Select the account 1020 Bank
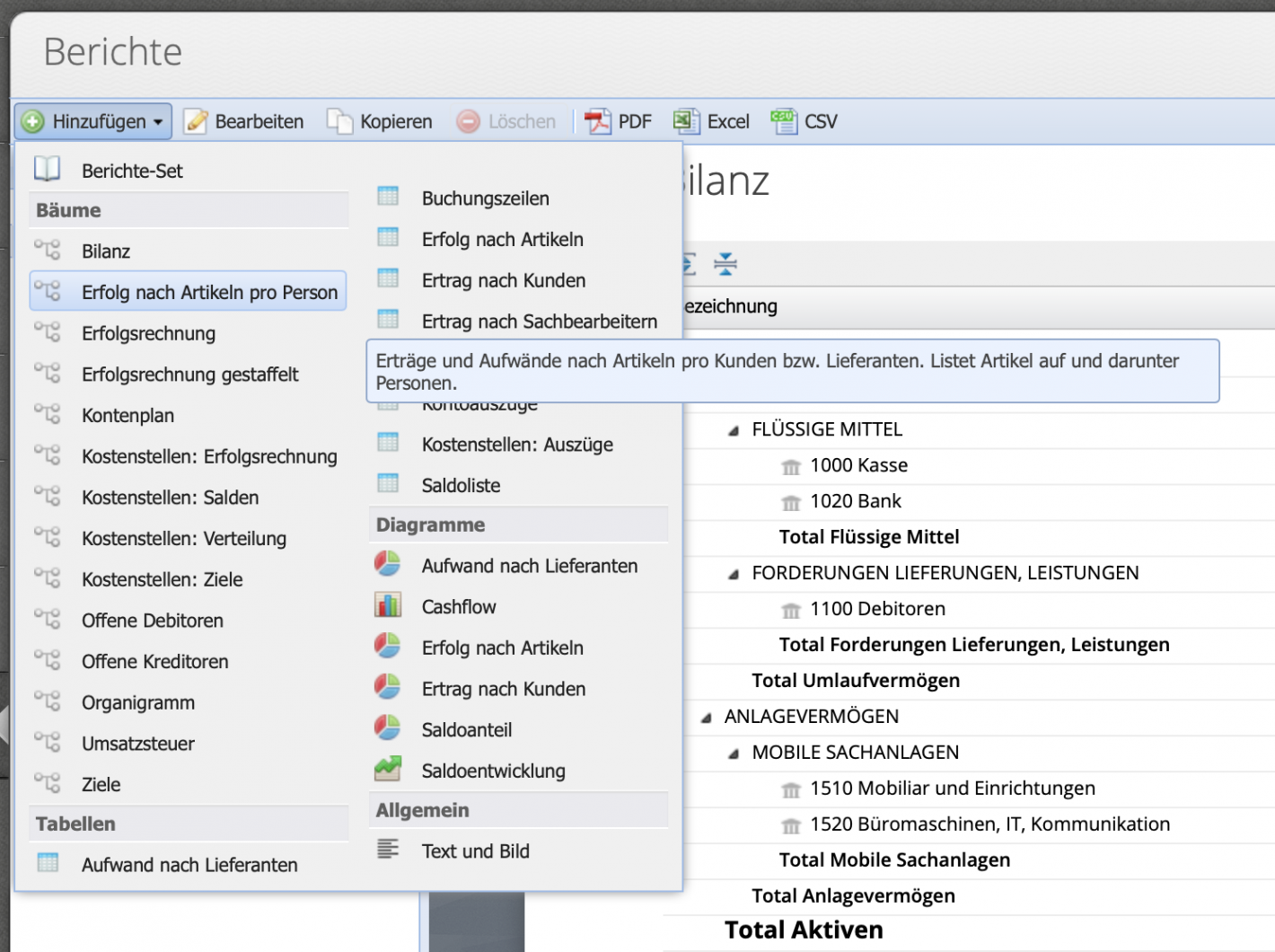1275x952 pixels. (855, 501)
